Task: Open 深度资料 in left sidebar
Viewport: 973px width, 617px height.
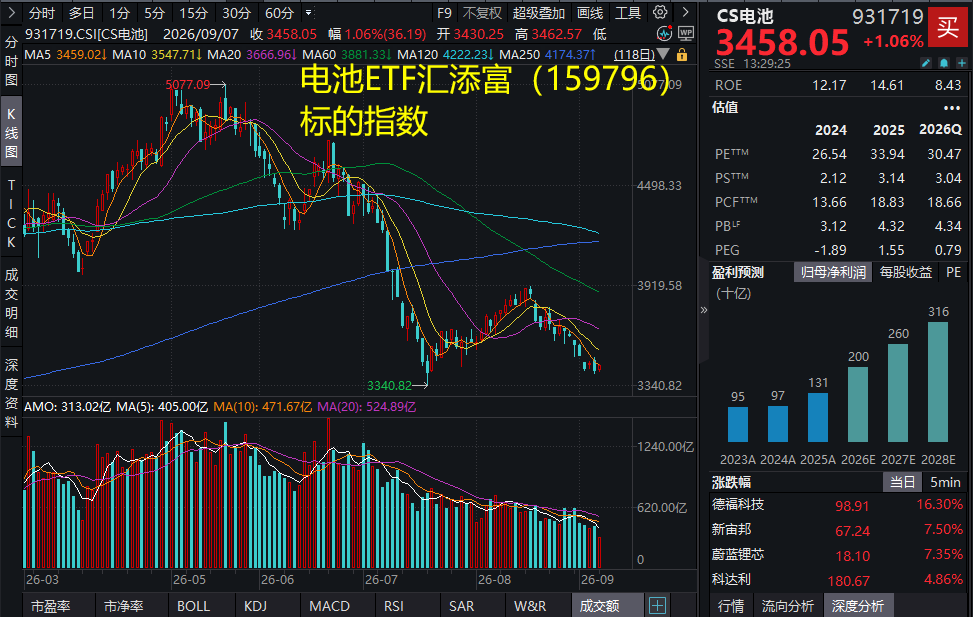Action: (11, 394)
